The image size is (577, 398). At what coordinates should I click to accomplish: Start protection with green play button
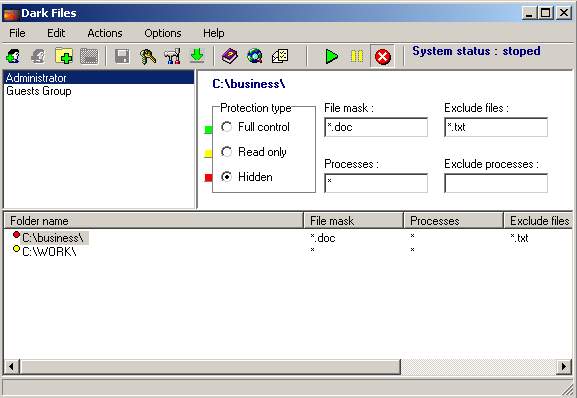[332, 57]
